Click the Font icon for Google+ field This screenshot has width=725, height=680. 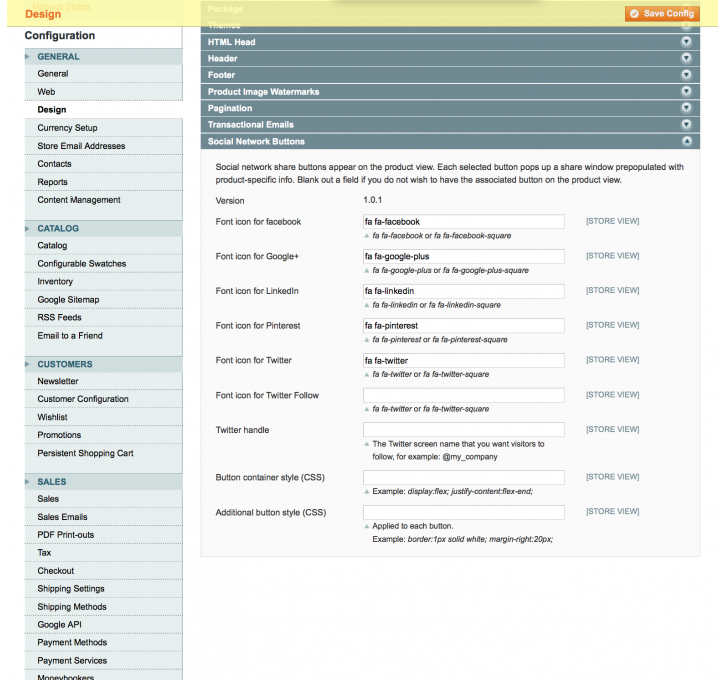pyautogui.click(x=463, y=256)
